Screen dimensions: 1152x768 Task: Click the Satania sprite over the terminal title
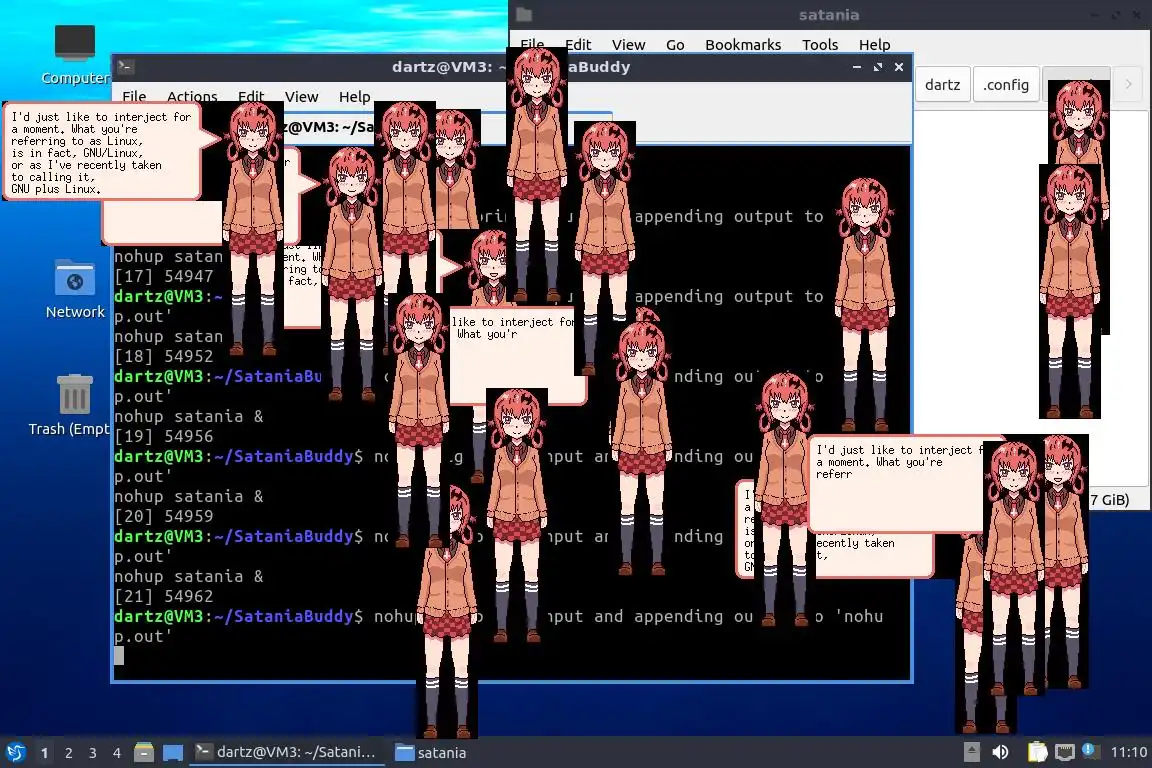(x=537, y=174)
